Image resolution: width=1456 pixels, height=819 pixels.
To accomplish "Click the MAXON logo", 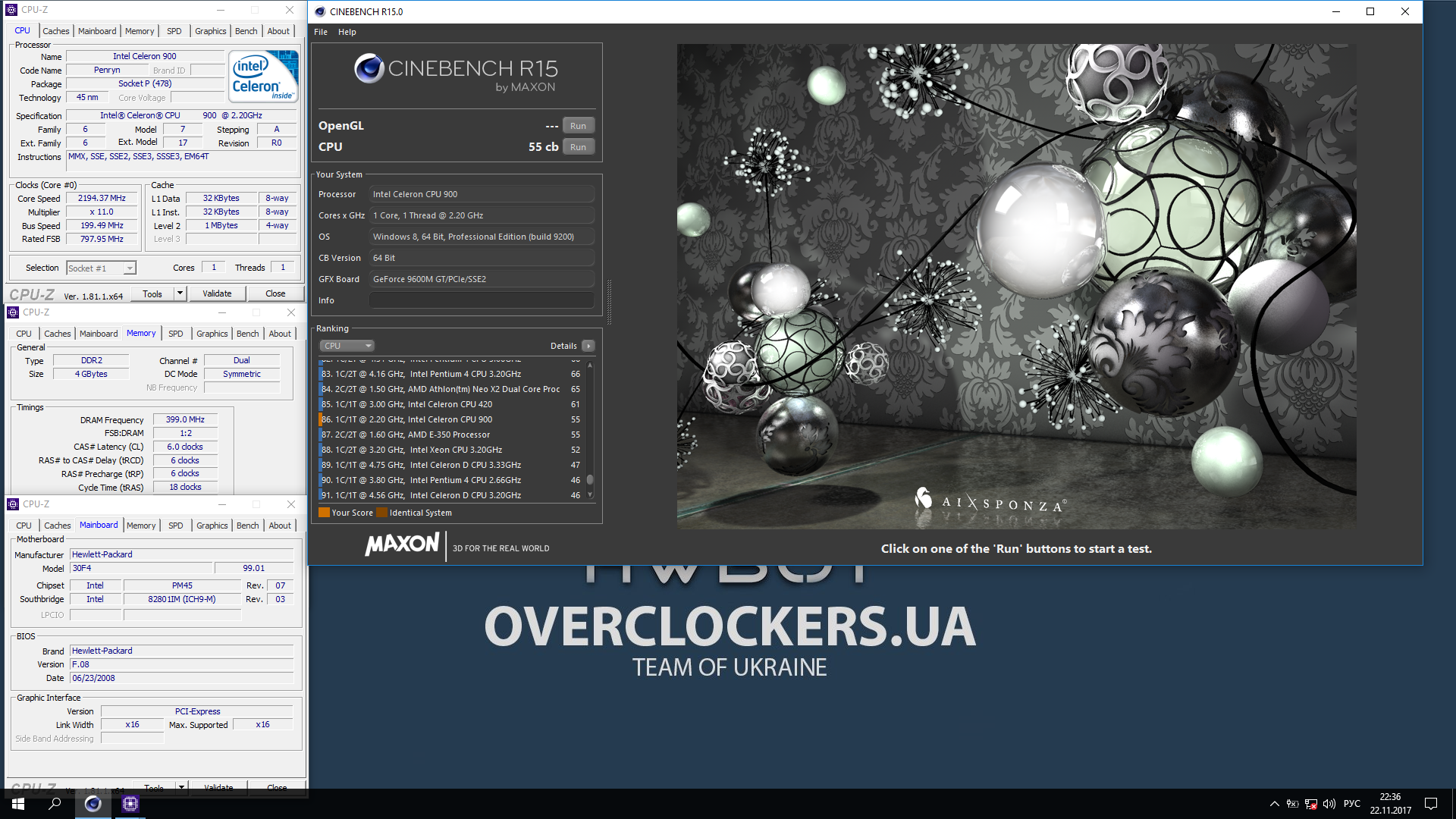I will pos(402,544).
